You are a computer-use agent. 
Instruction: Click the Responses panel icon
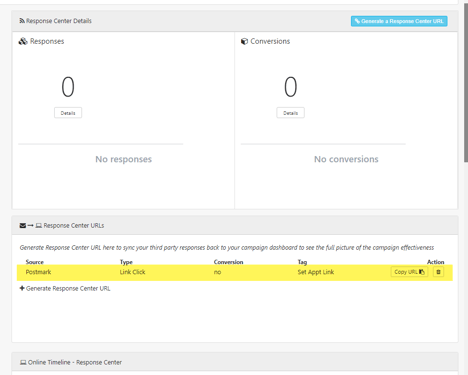pos(23,41)
